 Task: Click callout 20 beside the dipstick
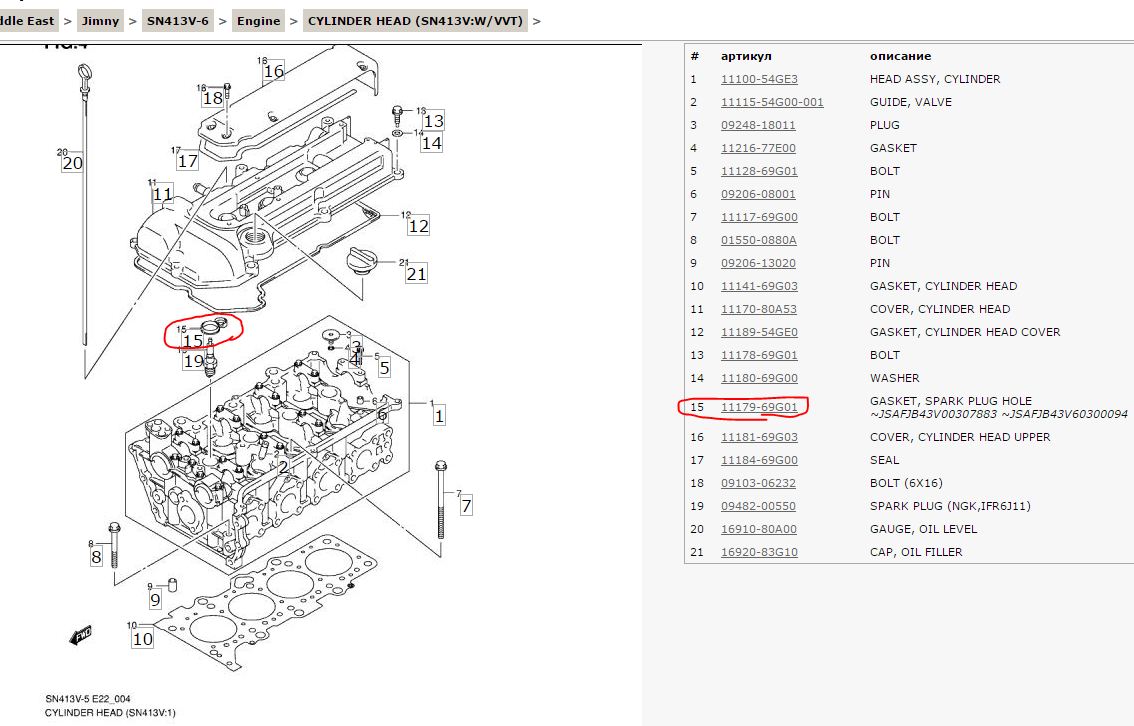(x=72, y=164)
